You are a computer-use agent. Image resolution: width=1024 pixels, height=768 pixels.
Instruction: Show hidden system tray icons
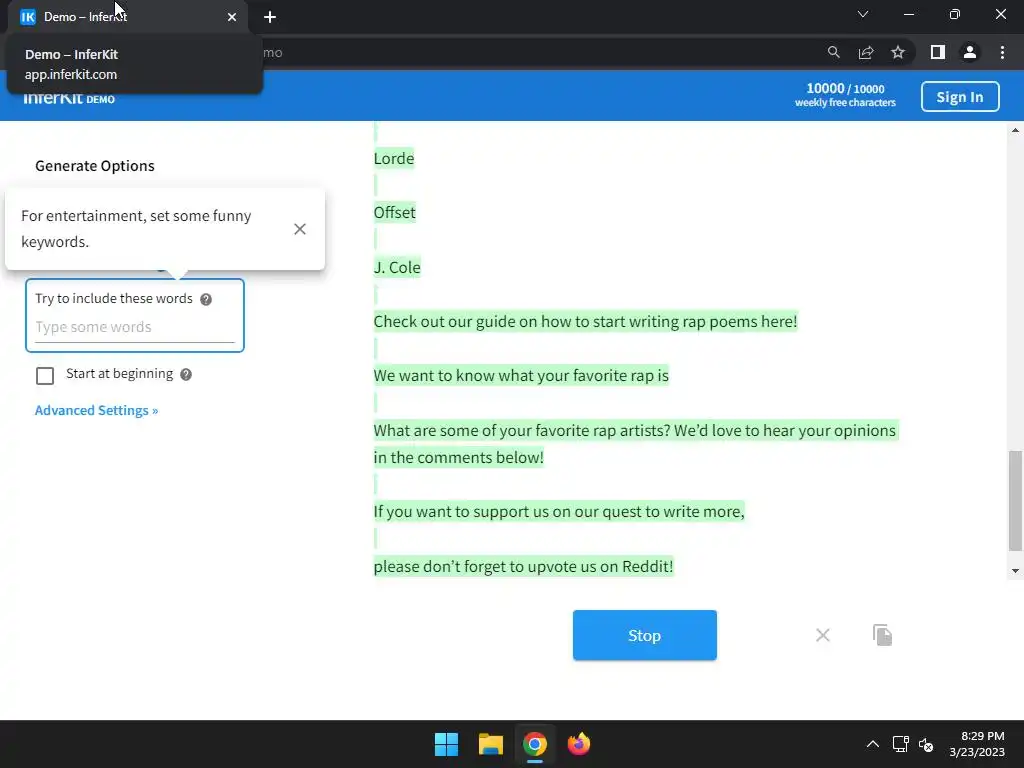coord(872,744)
